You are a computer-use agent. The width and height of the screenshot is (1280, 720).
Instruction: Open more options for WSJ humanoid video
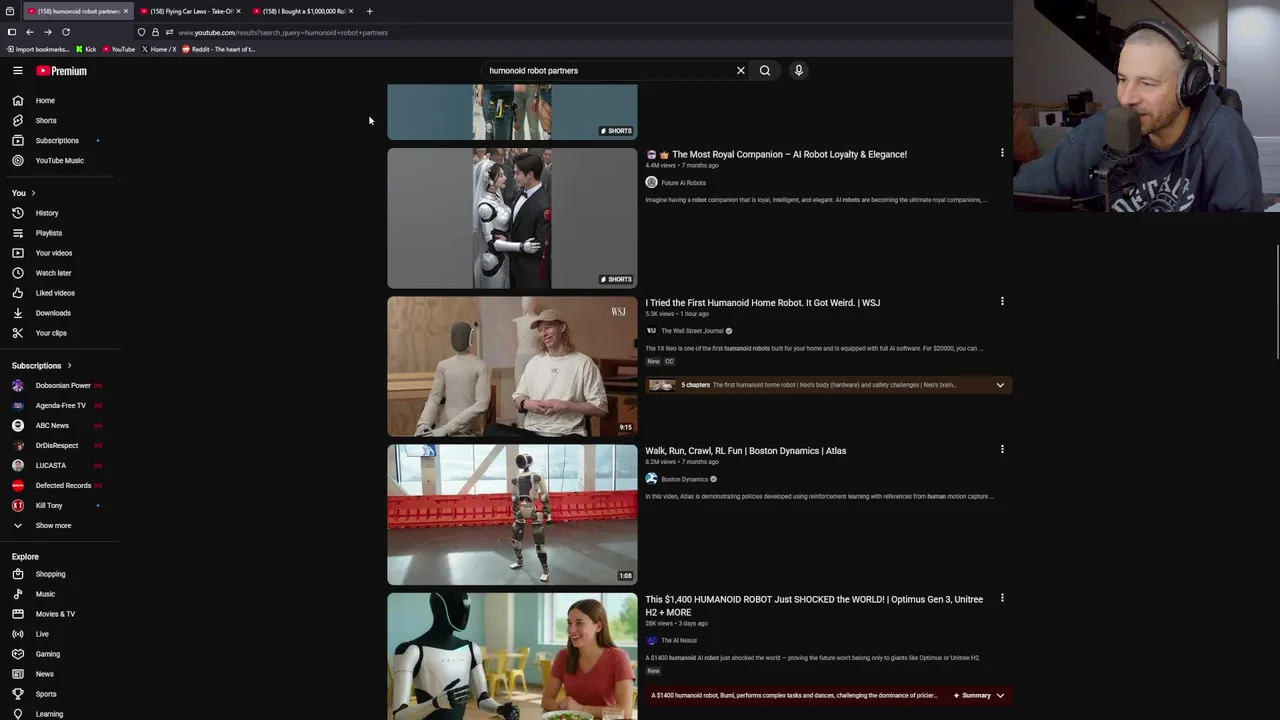tap(1002, 301)
